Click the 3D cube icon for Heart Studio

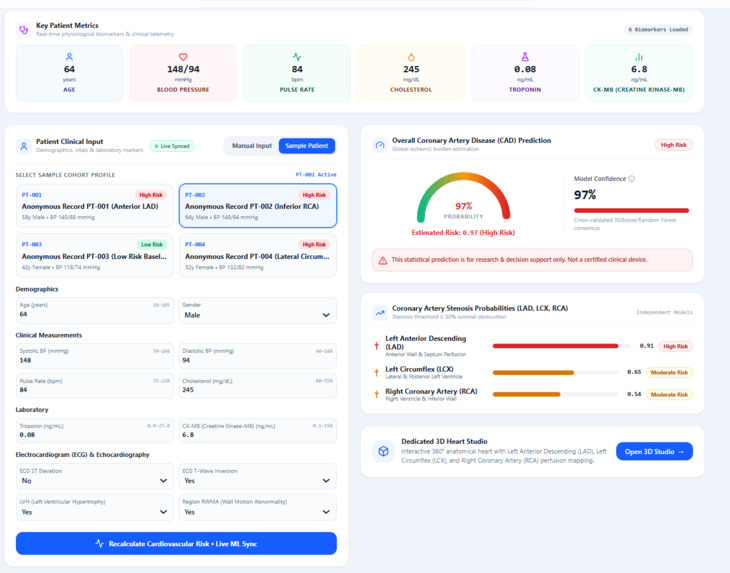(383, 451)
